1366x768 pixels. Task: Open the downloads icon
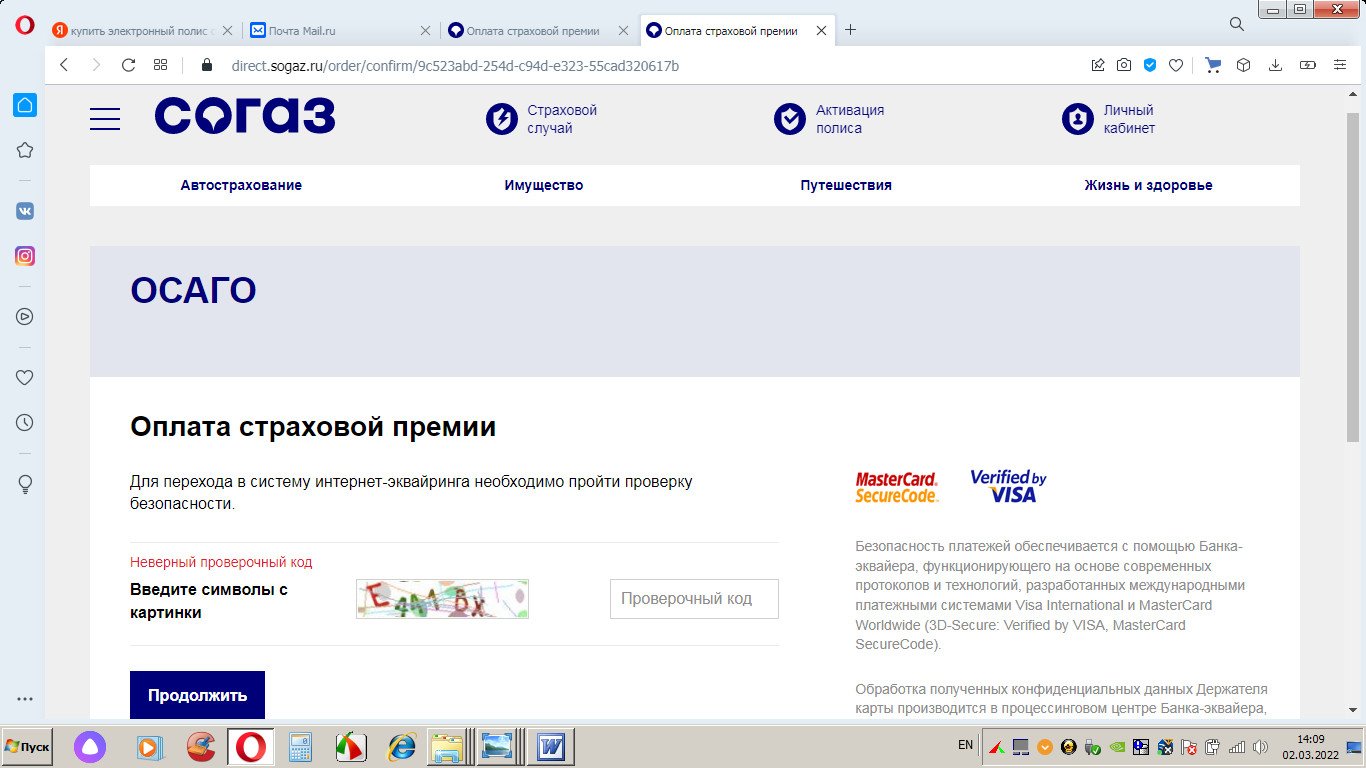point(1275,65)
